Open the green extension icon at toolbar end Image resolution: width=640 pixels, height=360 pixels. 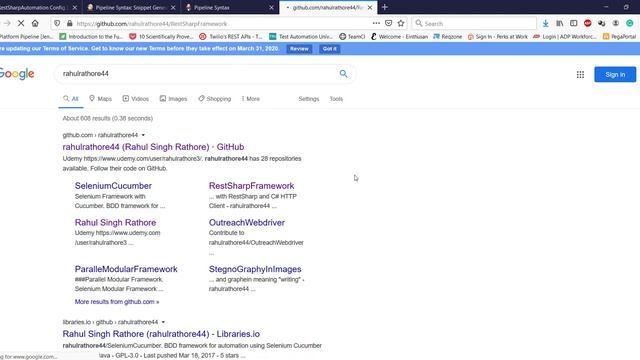pos(630,23)
